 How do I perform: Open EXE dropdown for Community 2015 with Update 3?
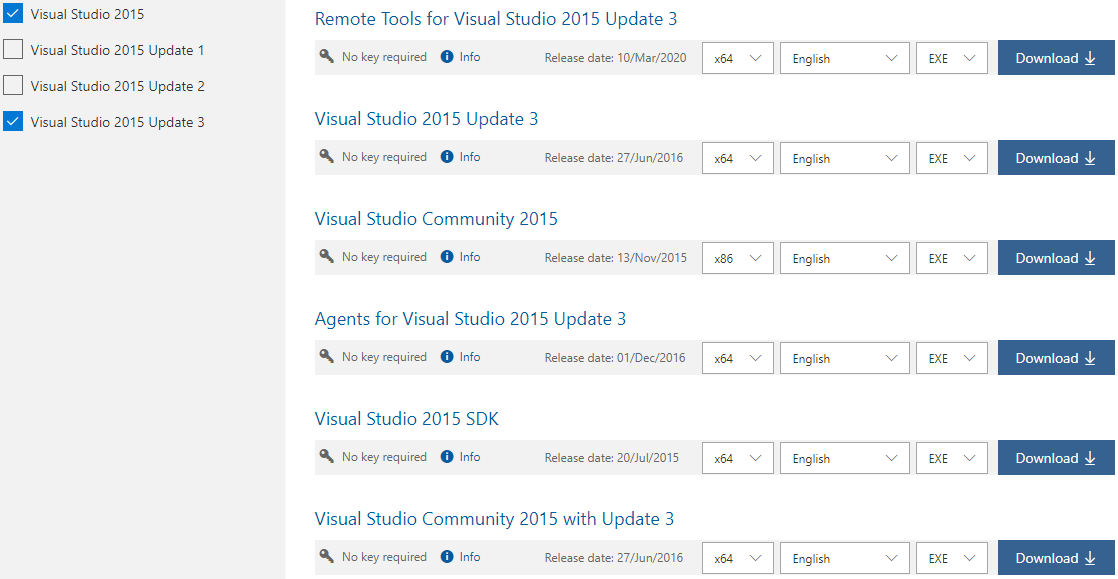coord(952,558)
